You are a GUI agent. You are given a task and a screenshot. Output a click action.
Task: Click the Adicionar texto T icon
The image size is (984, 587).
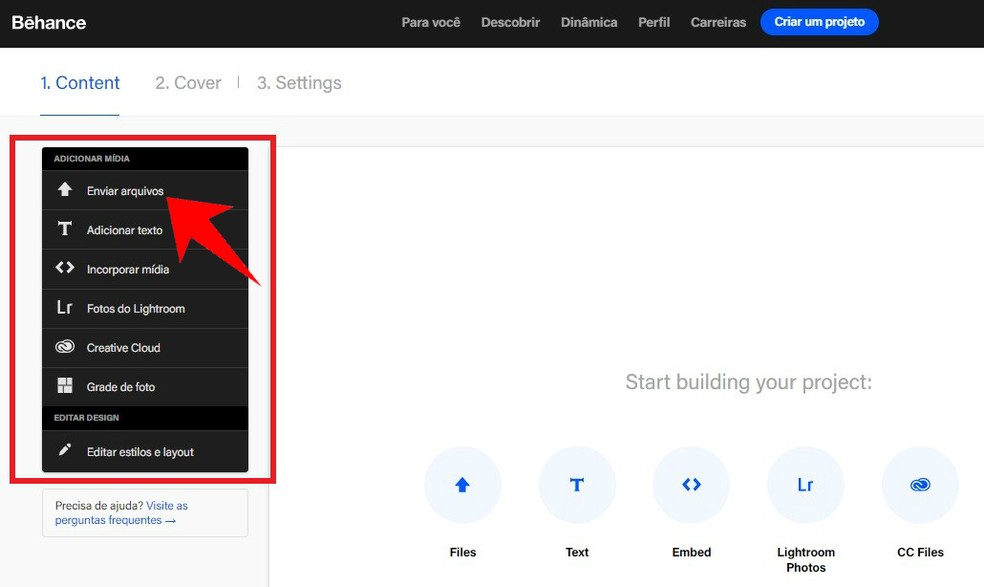click(x=63, y=229)
